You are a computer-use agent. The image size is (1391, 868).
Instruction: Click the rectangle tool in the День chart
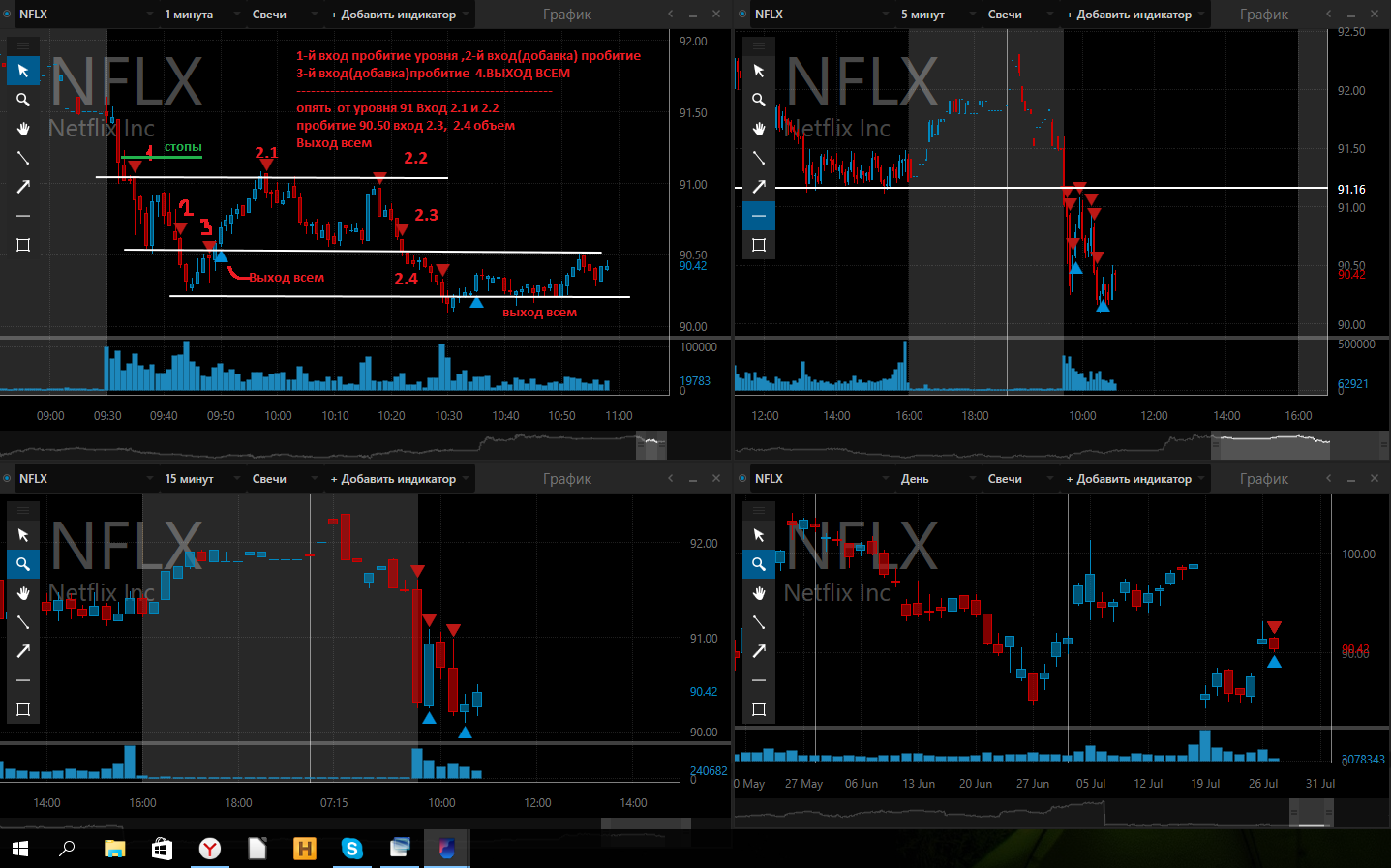click(x=759, y=709)
